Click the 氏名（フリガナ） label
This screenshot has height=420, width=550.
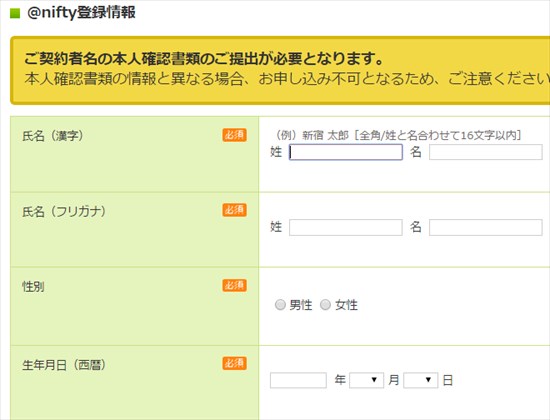coord(64,212)
